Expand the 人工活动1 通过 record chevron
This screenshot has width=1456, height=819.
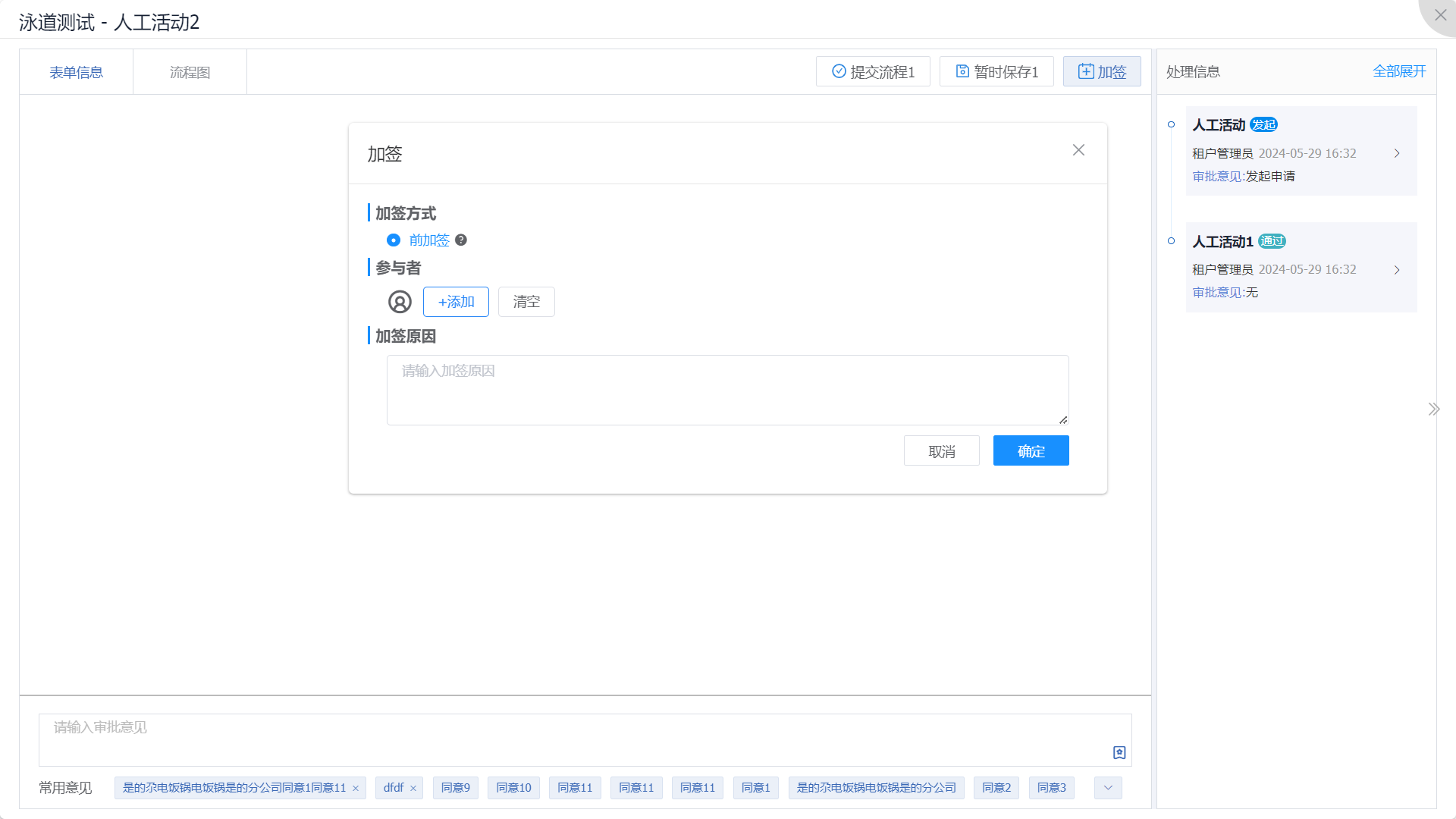[1397, 270]
